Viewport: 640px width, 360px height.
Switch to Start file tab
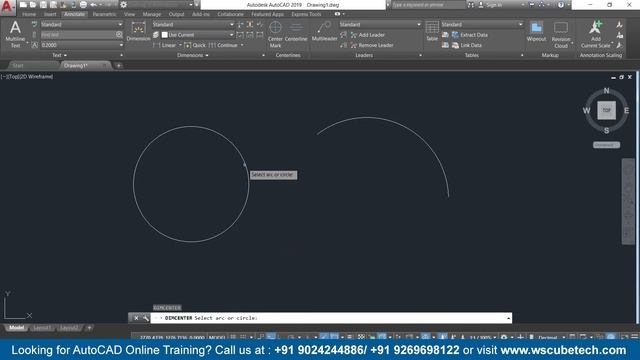(18, 65)
